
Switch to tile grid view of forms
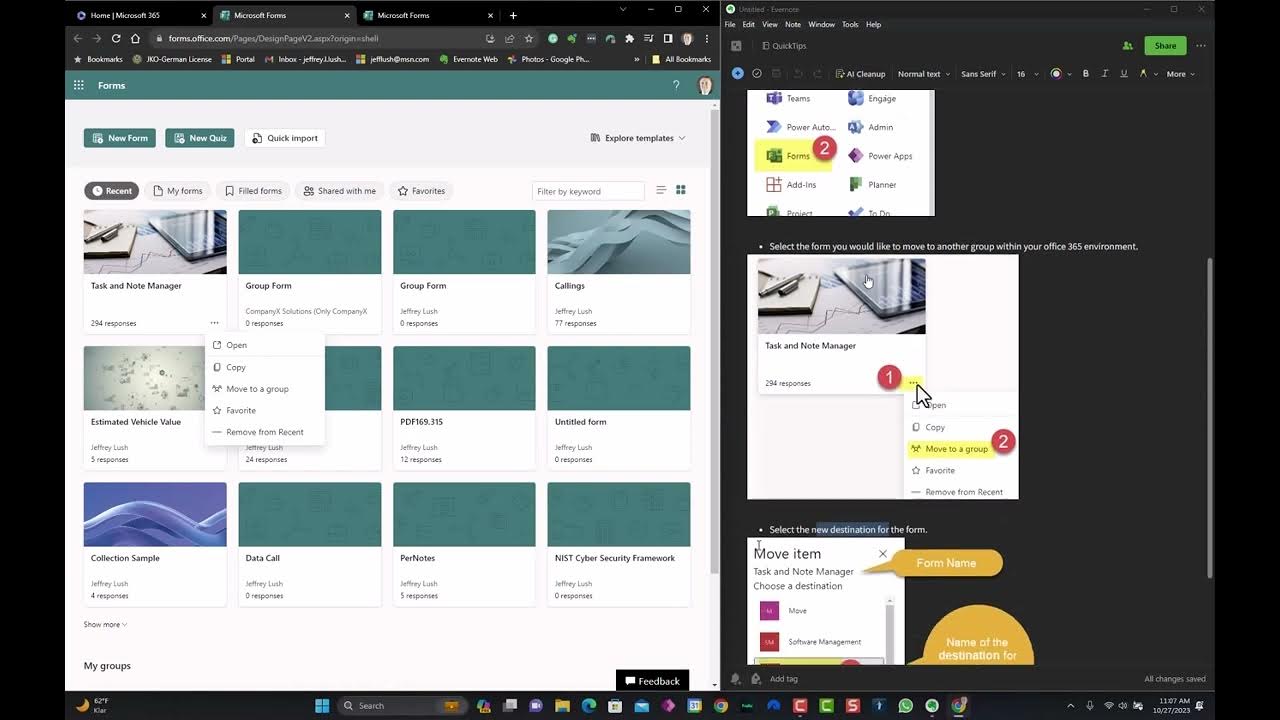(x=681, y=190)
